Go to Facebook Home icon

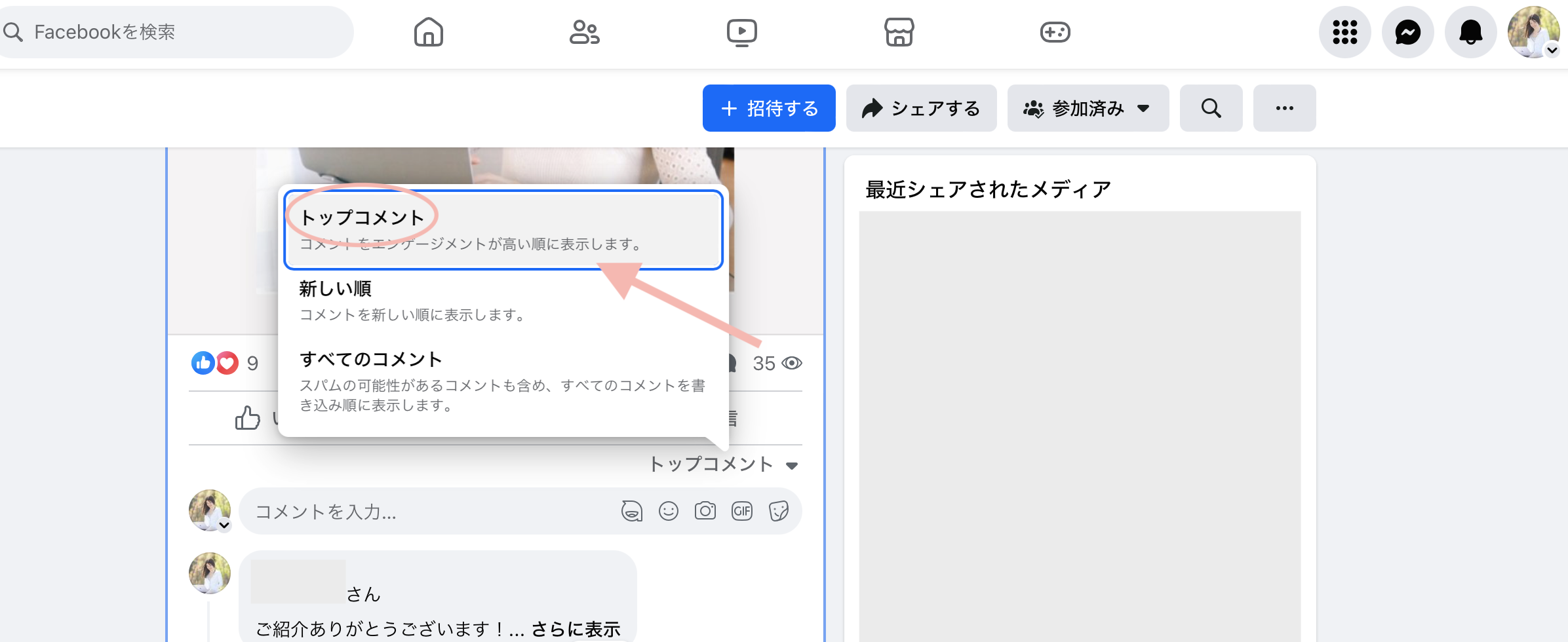428,32
